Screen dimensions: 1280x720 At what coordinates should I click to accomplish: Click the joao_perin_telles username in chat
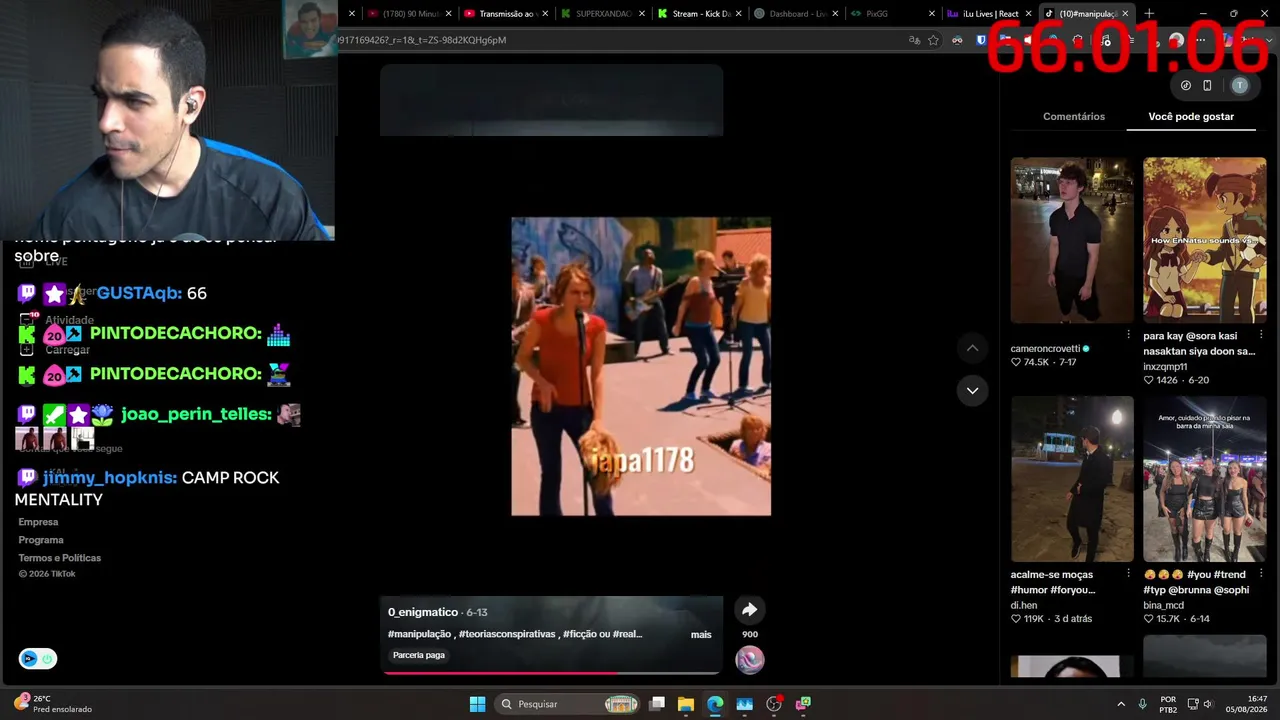(x=196, y=414)
